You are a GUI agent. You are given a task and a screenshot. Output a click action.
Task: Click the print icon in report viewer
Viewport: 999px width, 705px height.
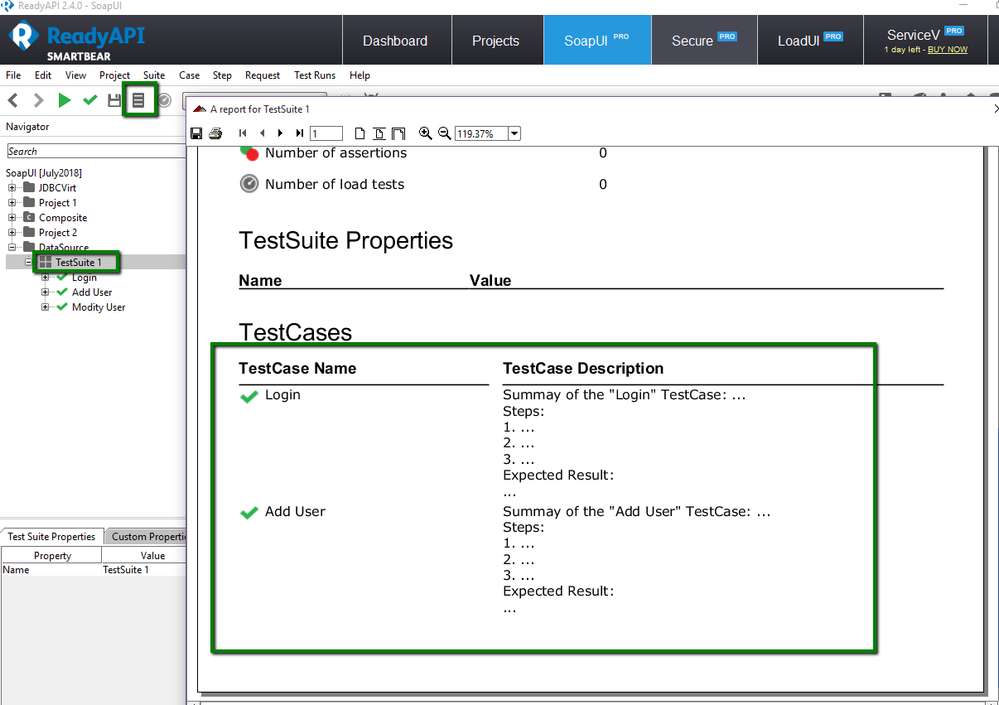(x=215, y=134)
